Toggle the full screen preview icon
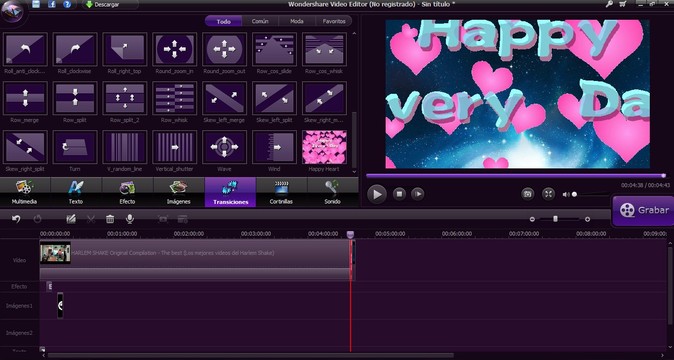Image resolution: width=674 pixels, height=360 pixels. (x=548, y=194)
